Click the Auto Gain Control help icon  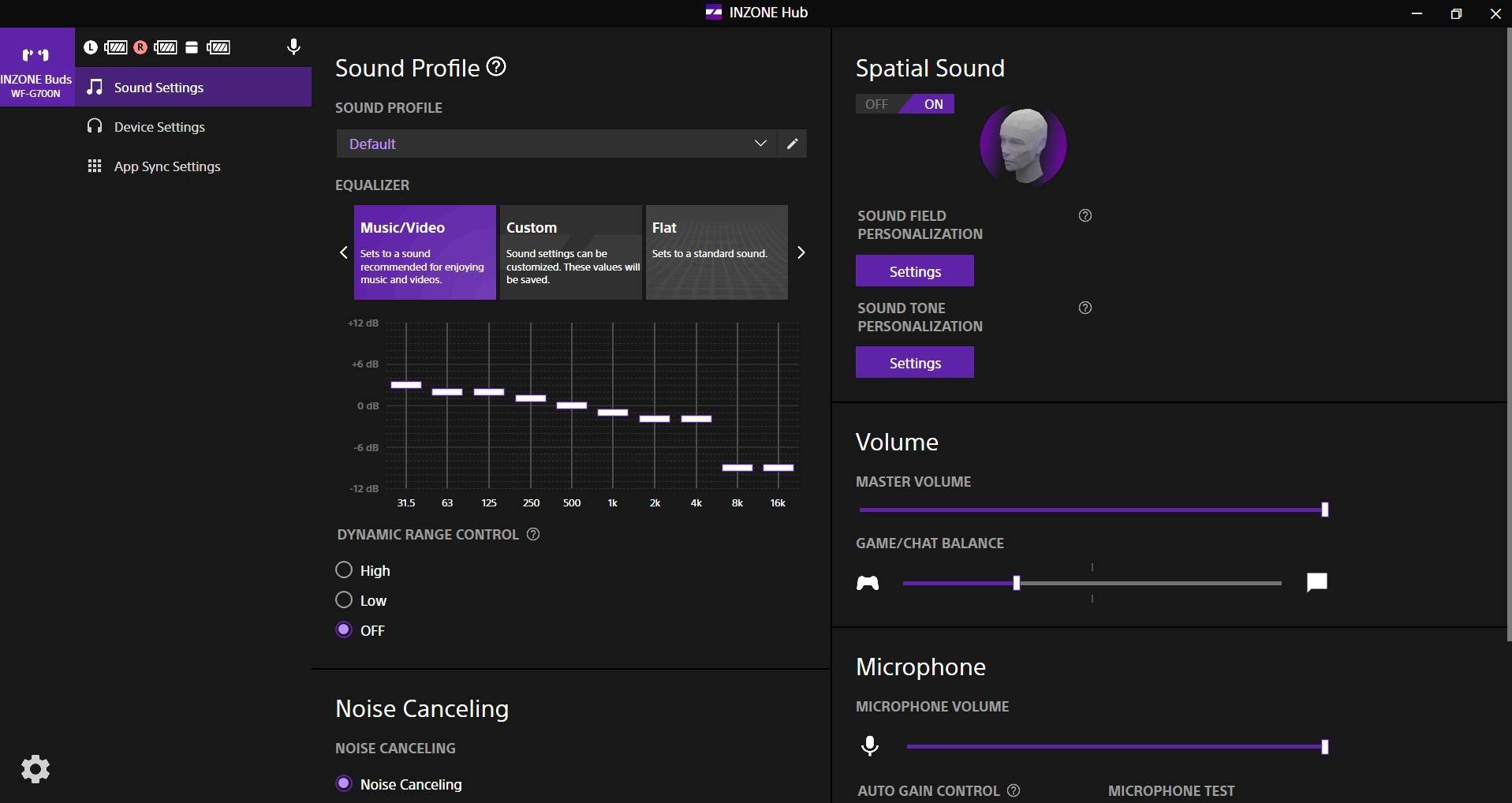coord(1014,790)
